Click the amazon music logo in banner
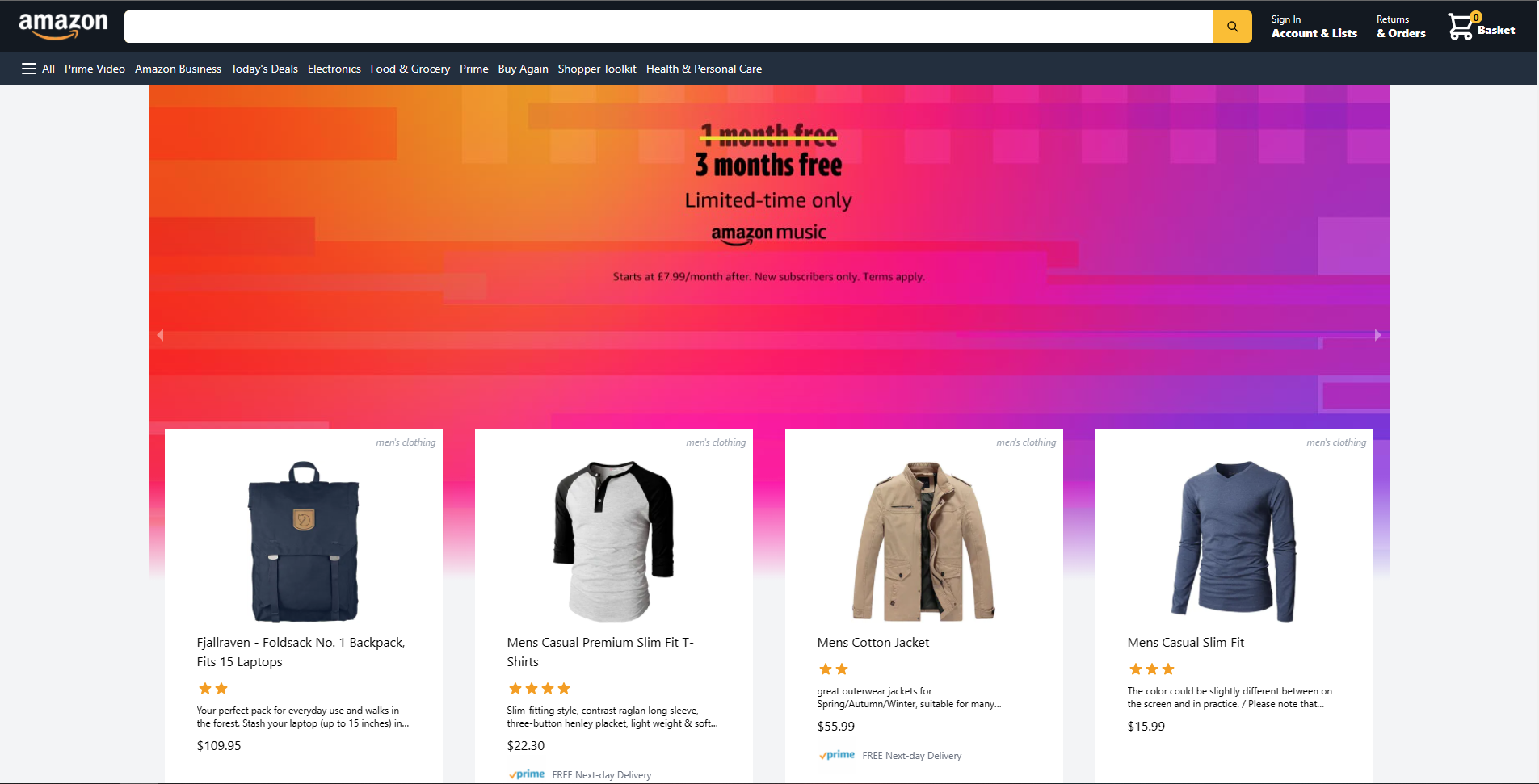 [768, 233]
